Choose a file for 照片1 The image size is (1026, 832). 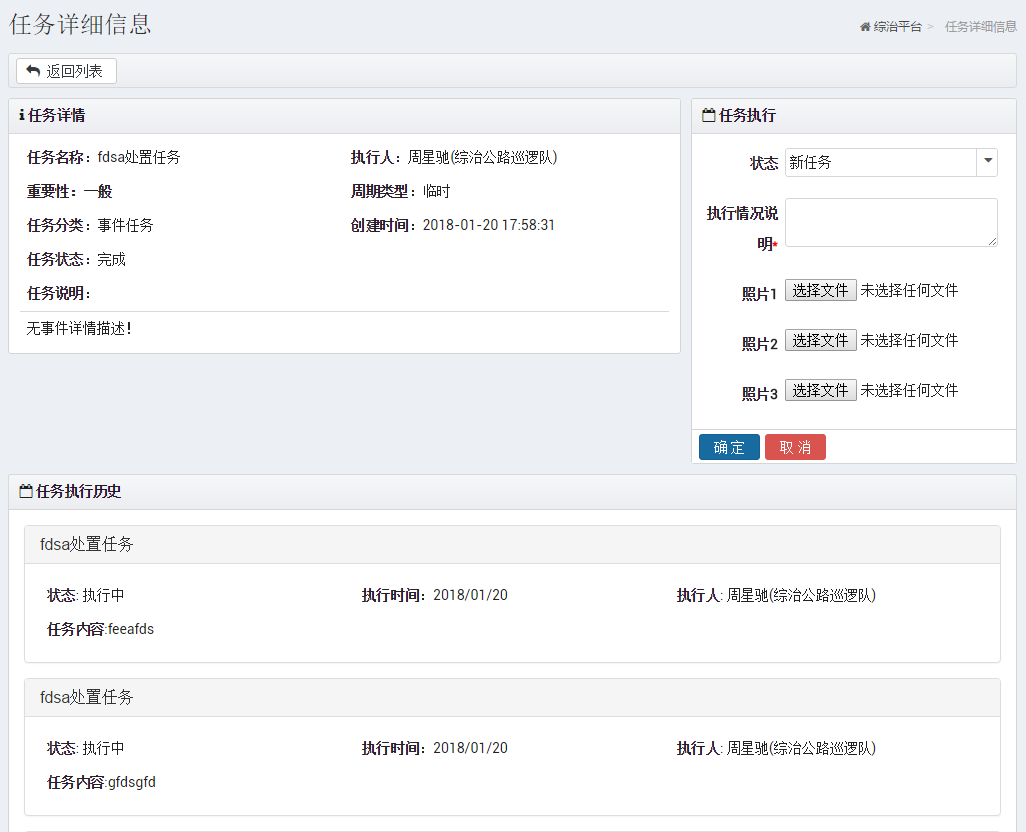pos(820,290)
